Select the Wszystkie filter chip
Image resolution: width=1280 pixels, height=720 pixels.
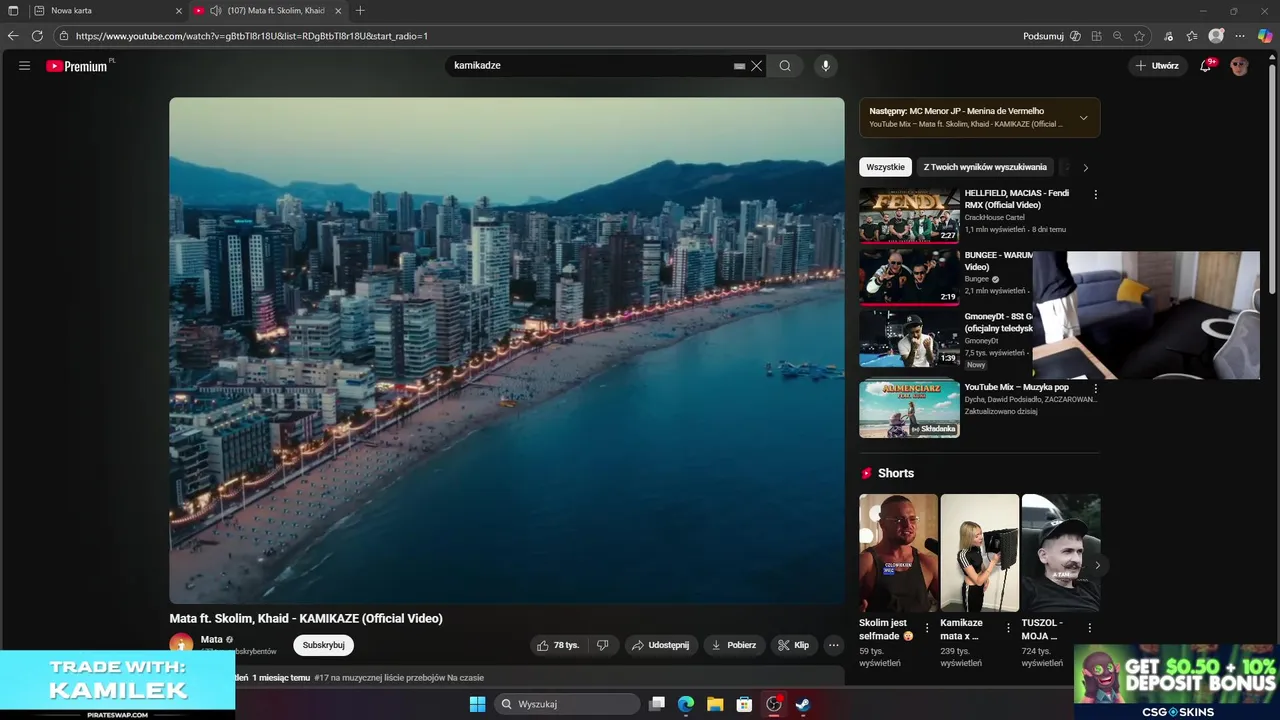click(x=885, y=167)
